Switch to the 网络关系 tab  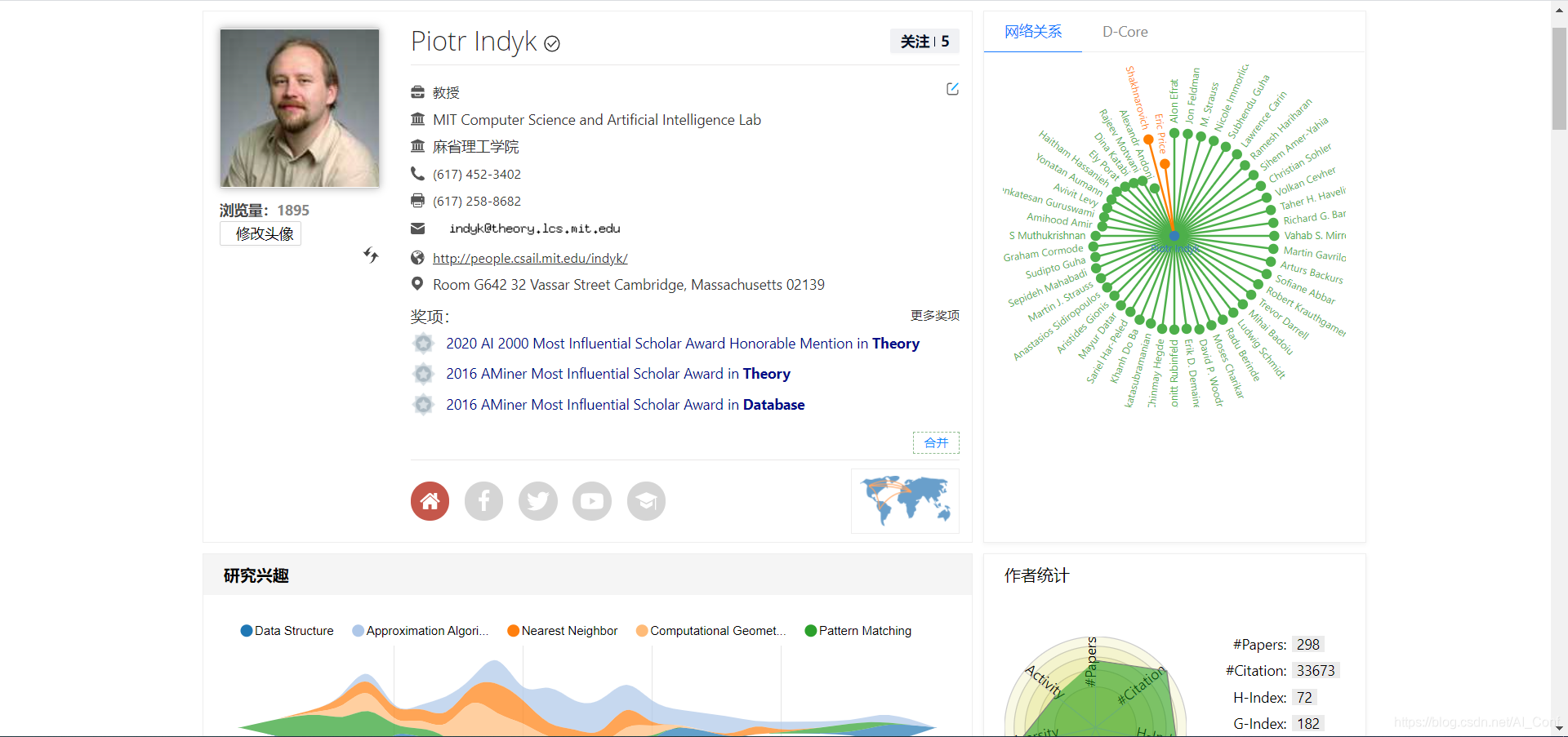click(1033, 32)
